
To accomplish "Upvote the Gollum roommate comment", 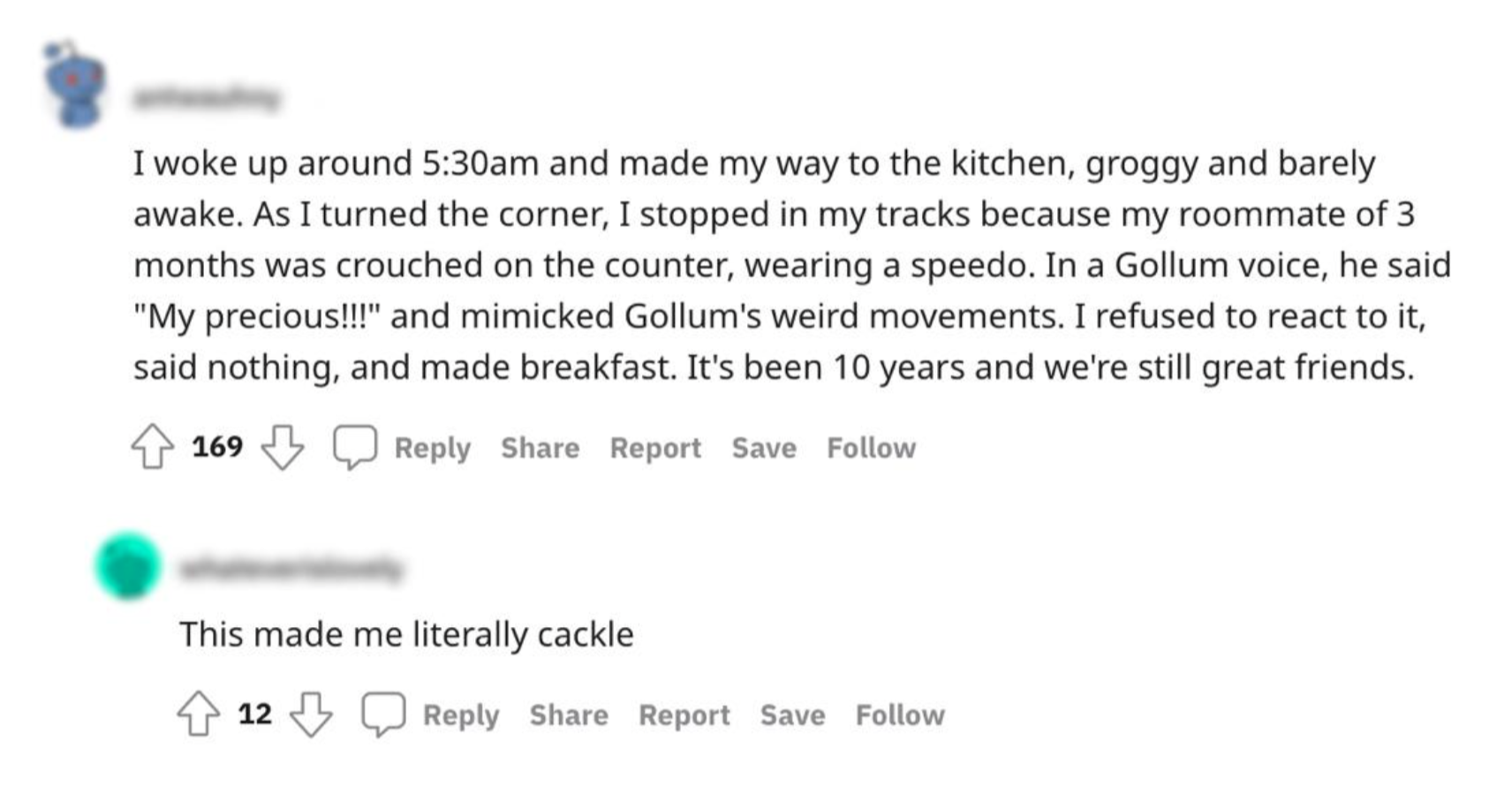I will [153, 447].
